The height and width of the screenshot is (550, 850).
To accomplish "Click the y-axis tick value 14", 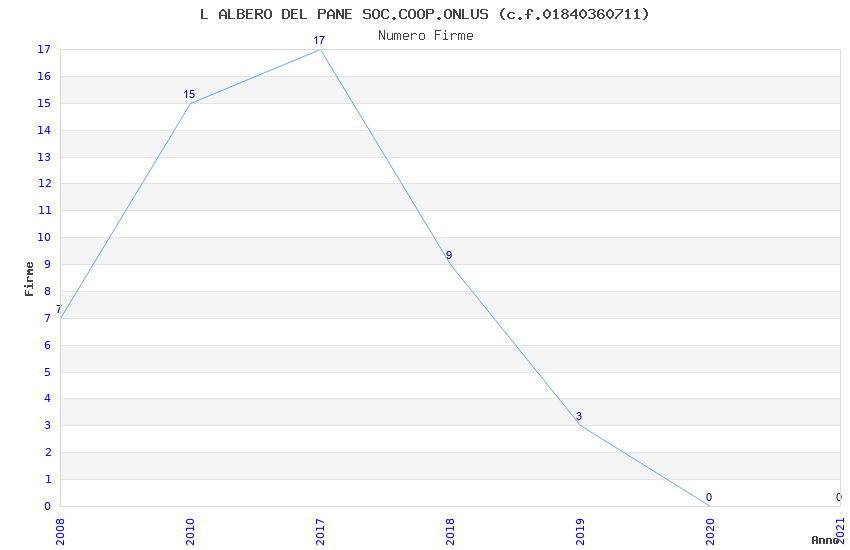I will [44, 130].
